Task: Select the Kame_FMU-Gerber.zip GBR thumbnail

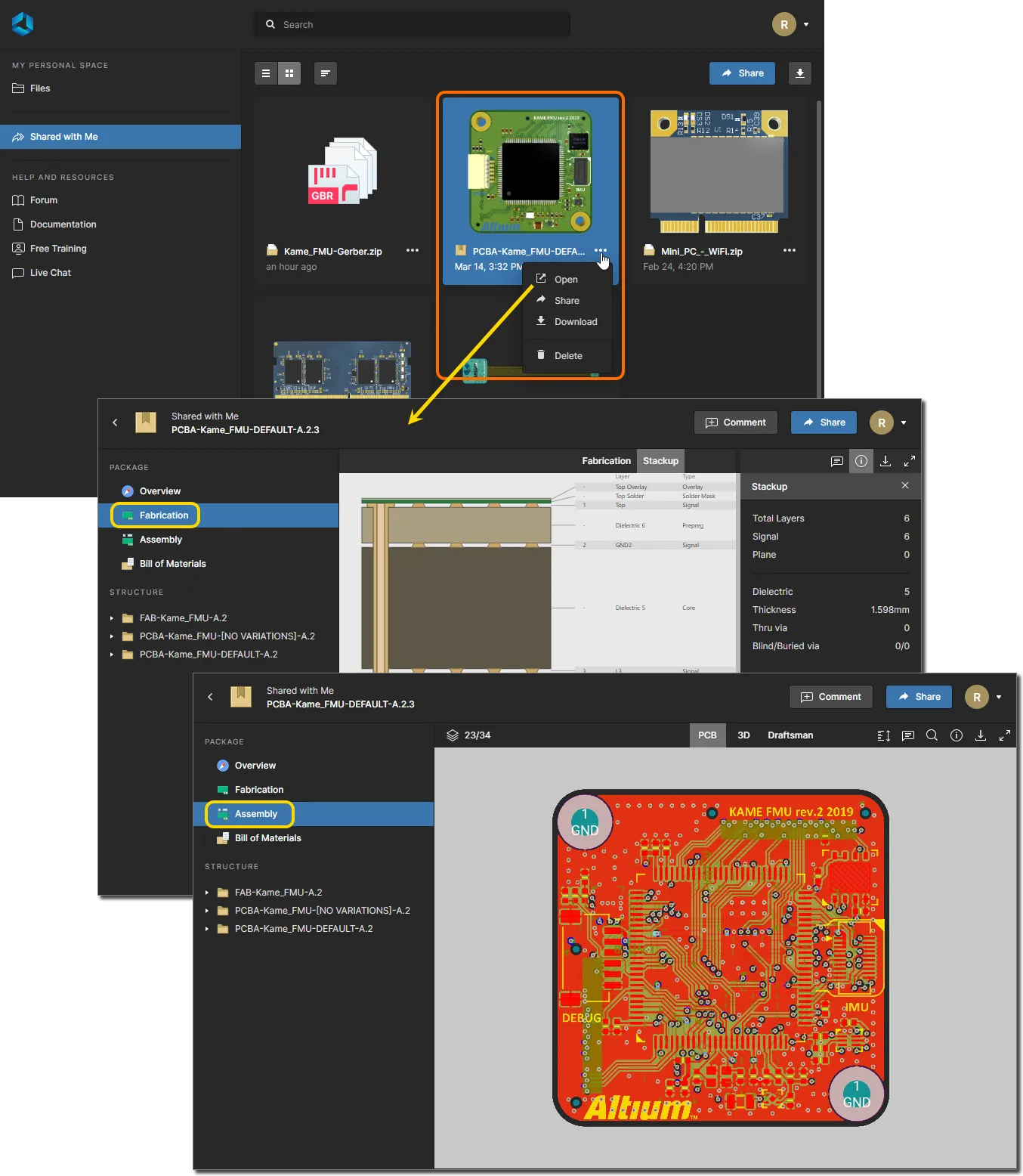Action: coord(342,172)
